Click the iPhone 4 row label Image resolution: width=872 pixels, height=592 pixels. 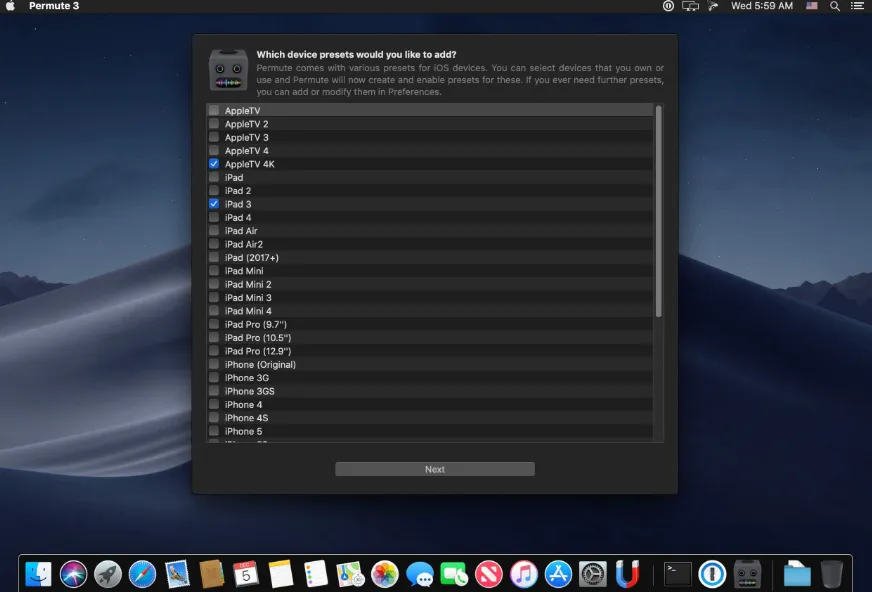244,405
